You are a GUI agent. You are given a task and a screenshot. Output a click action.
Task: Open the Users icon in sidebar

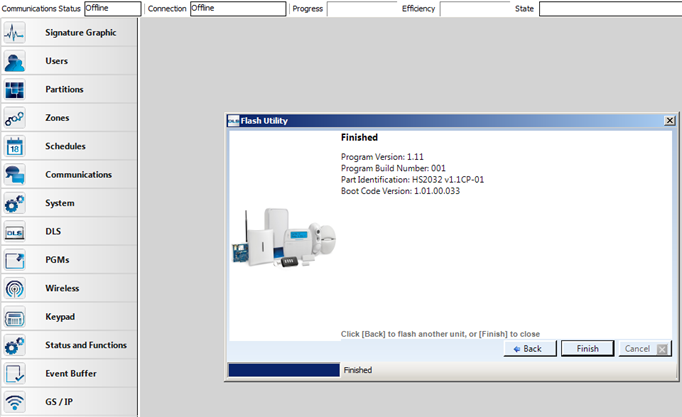(15, 61)
